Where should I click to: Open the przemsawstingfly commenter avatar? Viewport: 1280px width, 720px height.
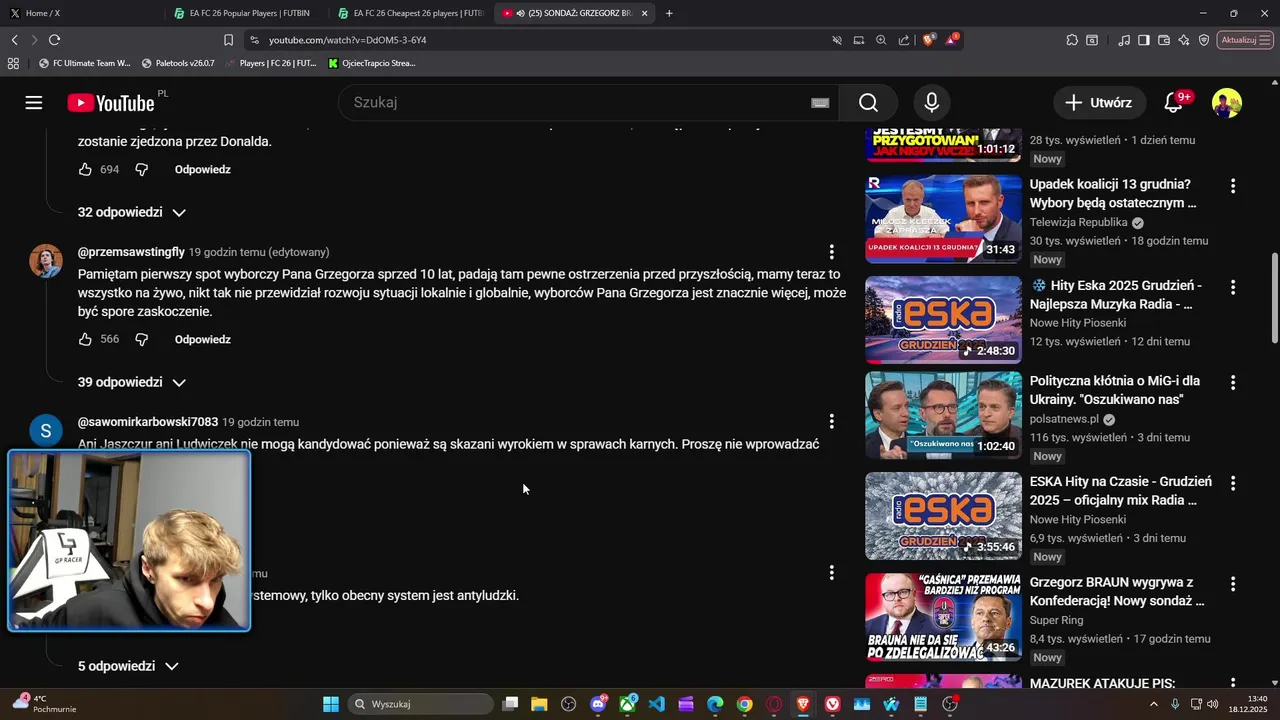click(46, 261)
